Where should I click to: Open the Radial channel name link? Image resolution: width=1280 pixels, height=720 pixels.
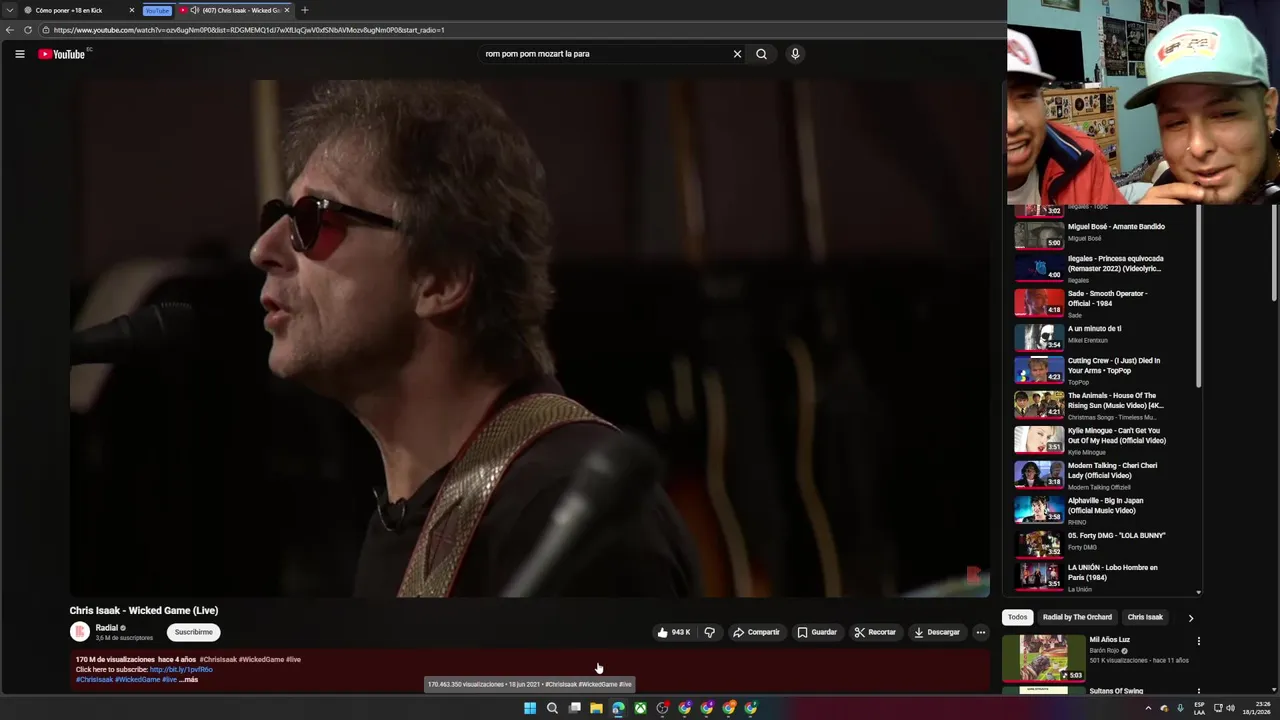point(107,628)
